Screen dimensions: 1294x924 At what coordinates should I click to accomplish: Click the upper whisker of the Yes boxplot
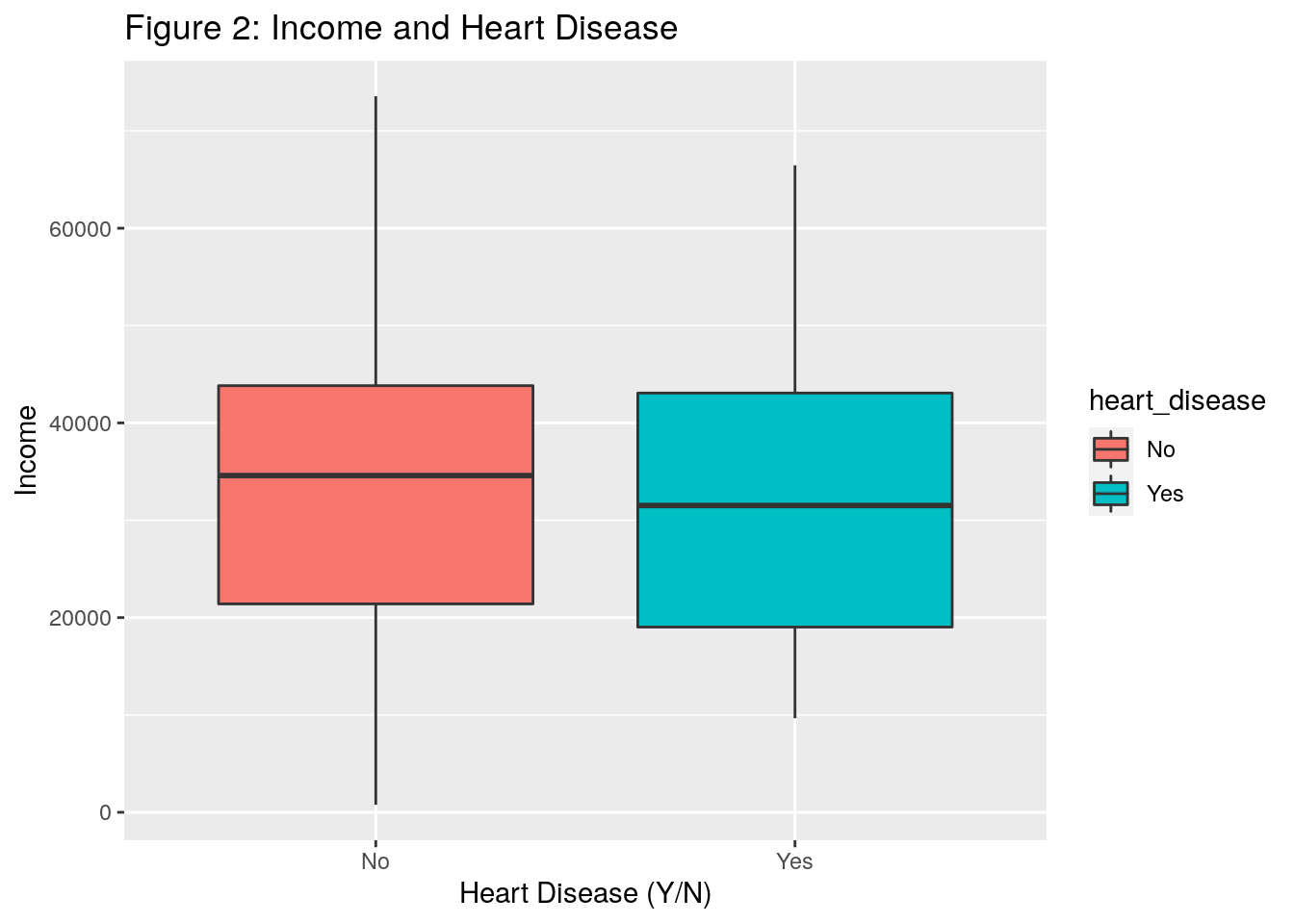coord(794,279)
